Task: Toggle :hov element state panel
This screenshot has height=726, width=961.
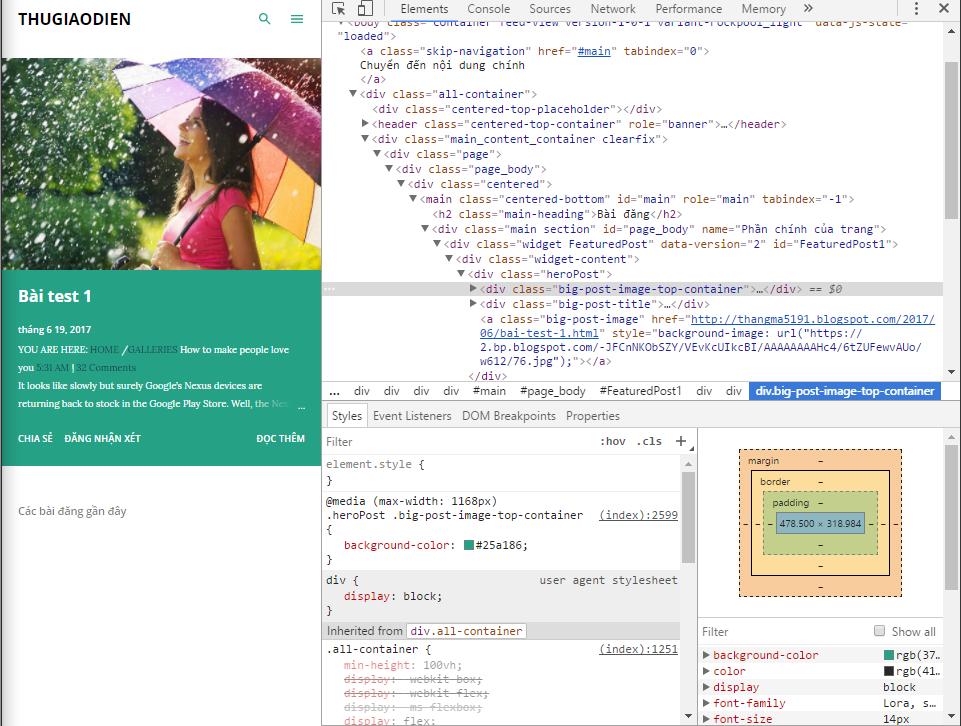Action: coord(612,441)
